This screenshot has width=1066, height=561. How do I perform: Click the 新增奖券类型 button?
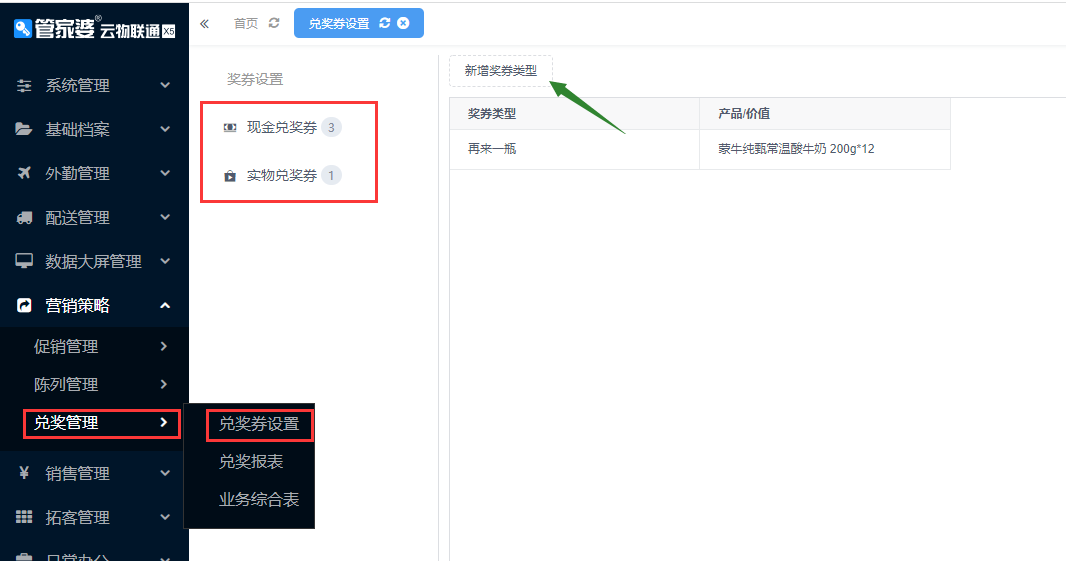point(500,71)
